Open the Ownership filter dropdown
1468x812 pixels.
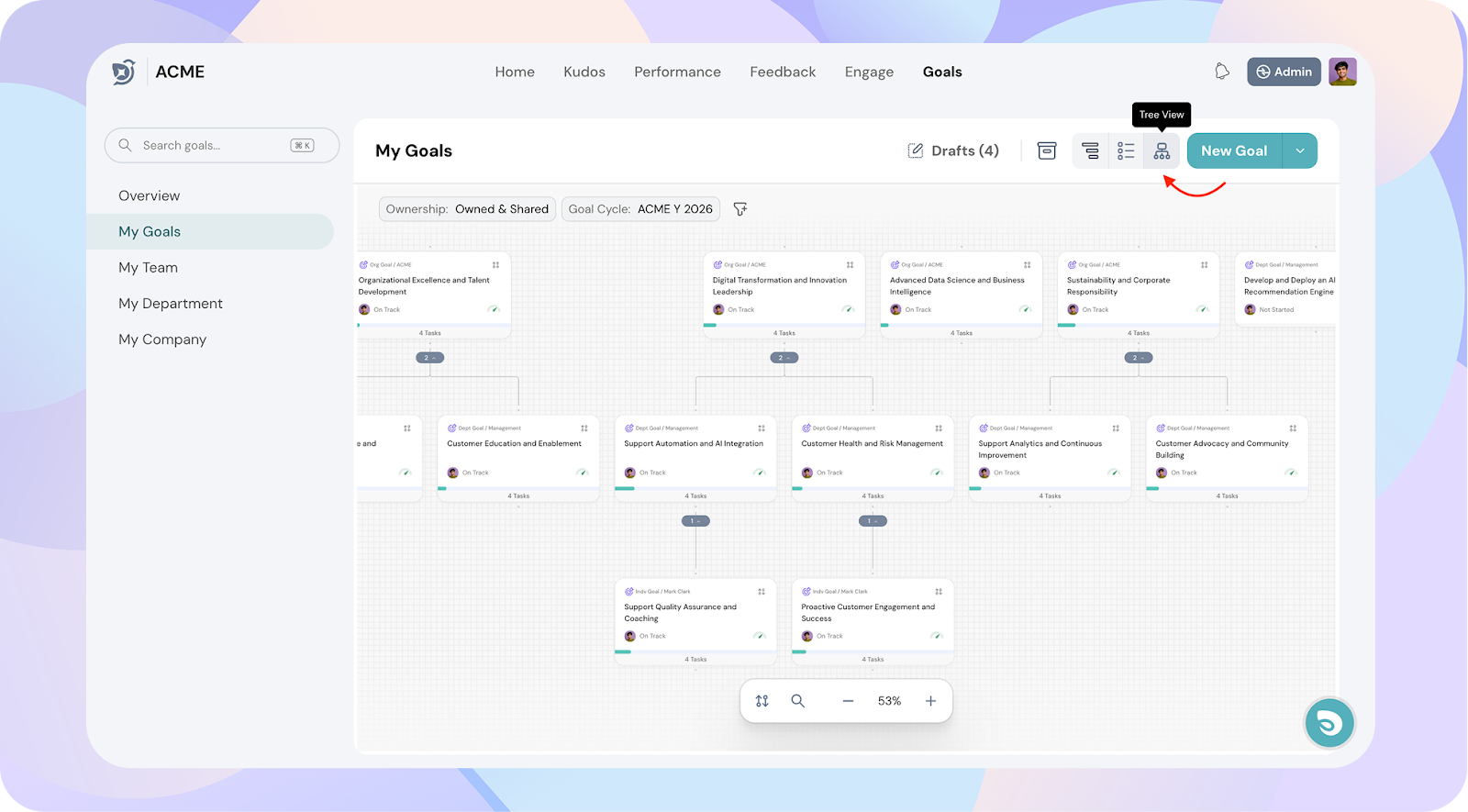click(467, 209)
